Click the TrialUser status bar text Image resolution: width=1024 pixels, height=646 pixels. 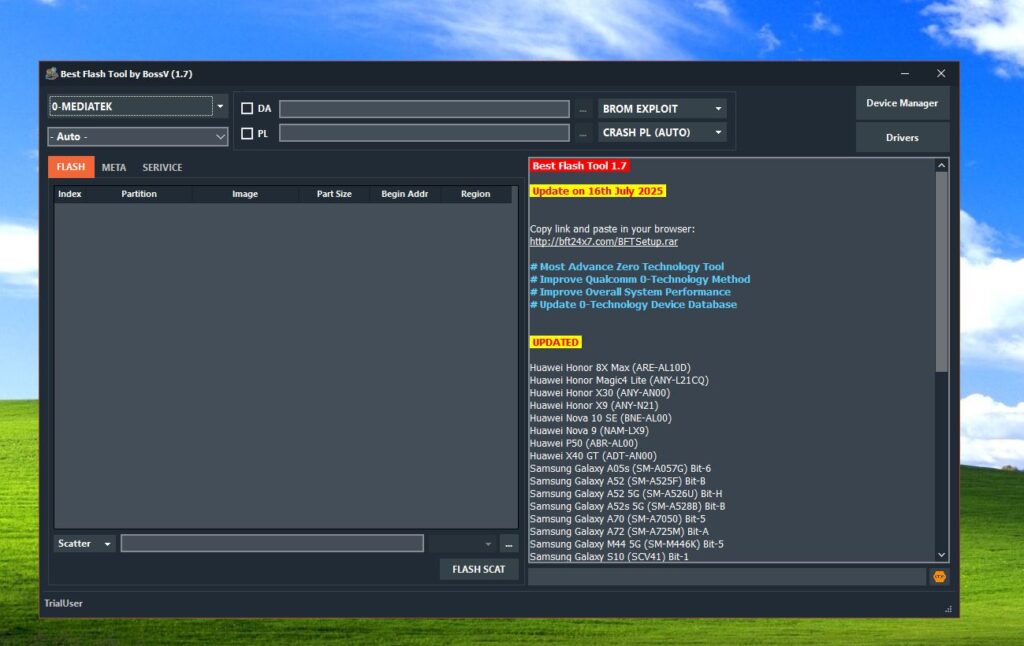click(63, 604)
